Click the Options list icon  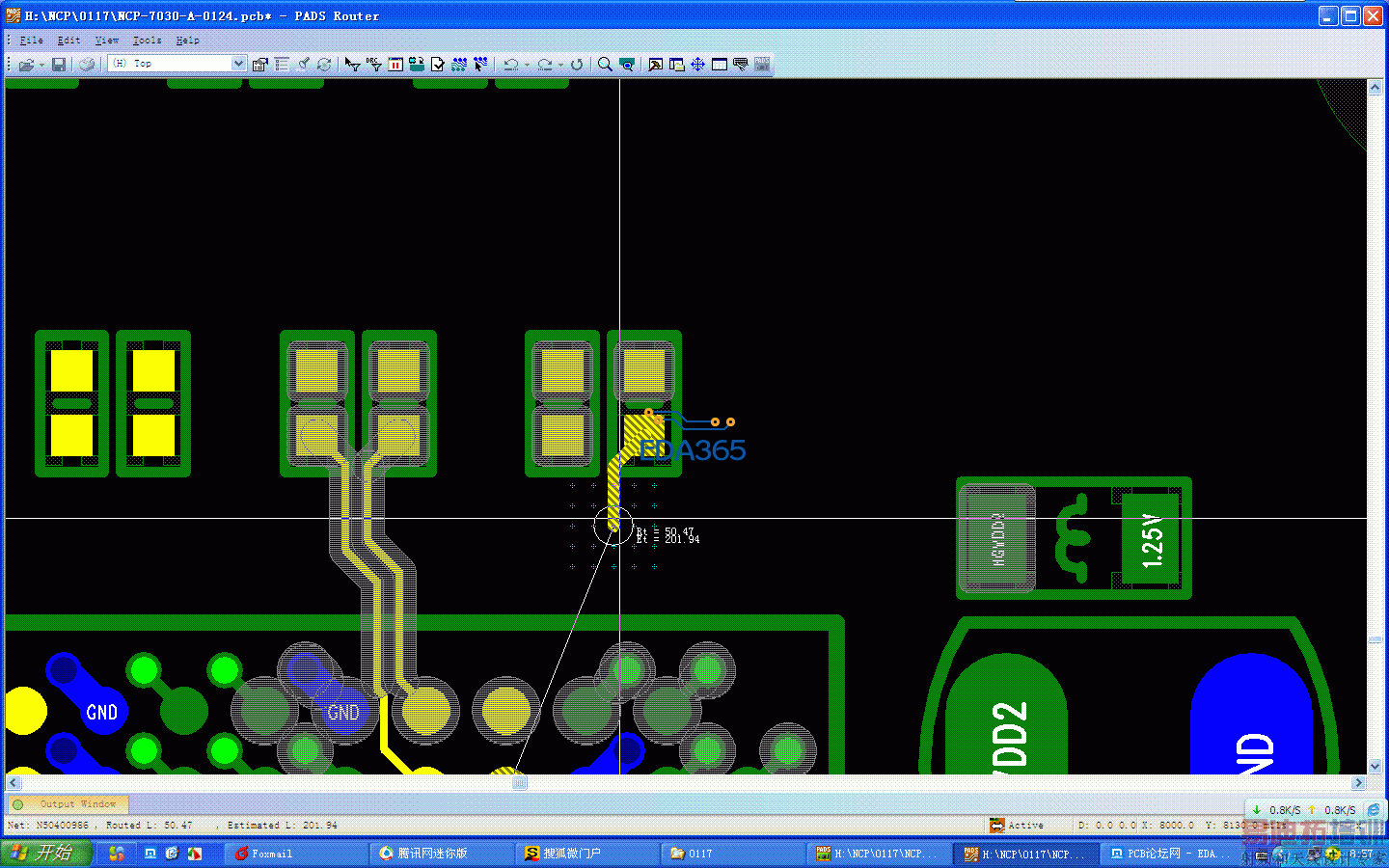282,65
